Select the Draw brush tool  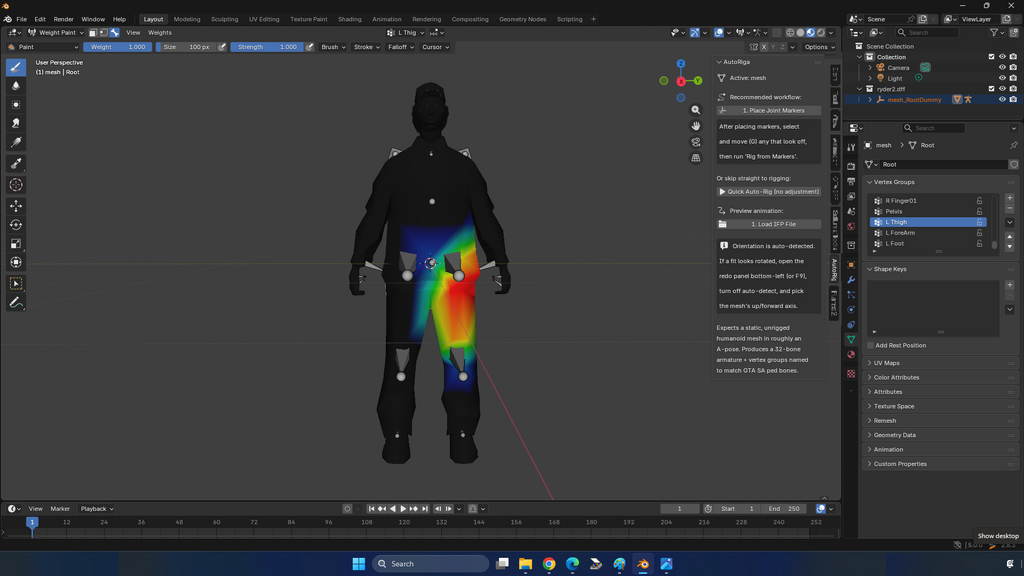click(16, 67)
